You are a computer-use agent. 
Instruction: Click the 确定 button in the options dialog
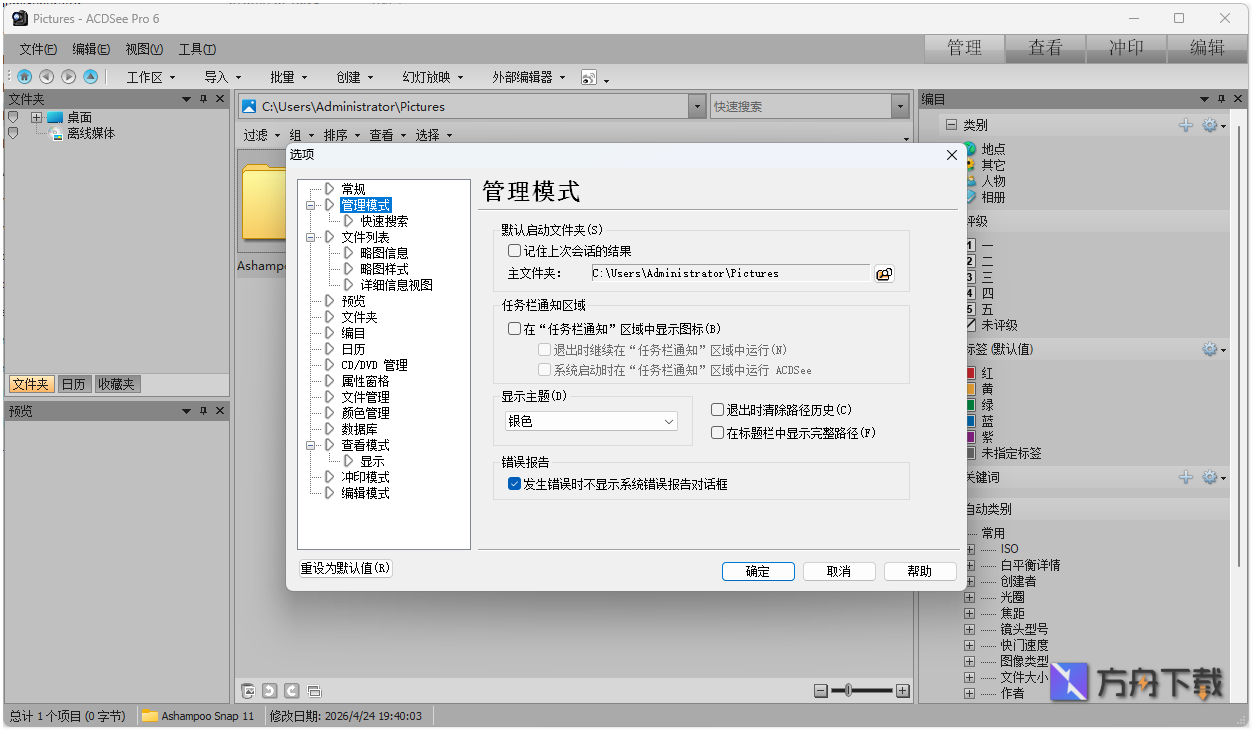click(757, 571)
